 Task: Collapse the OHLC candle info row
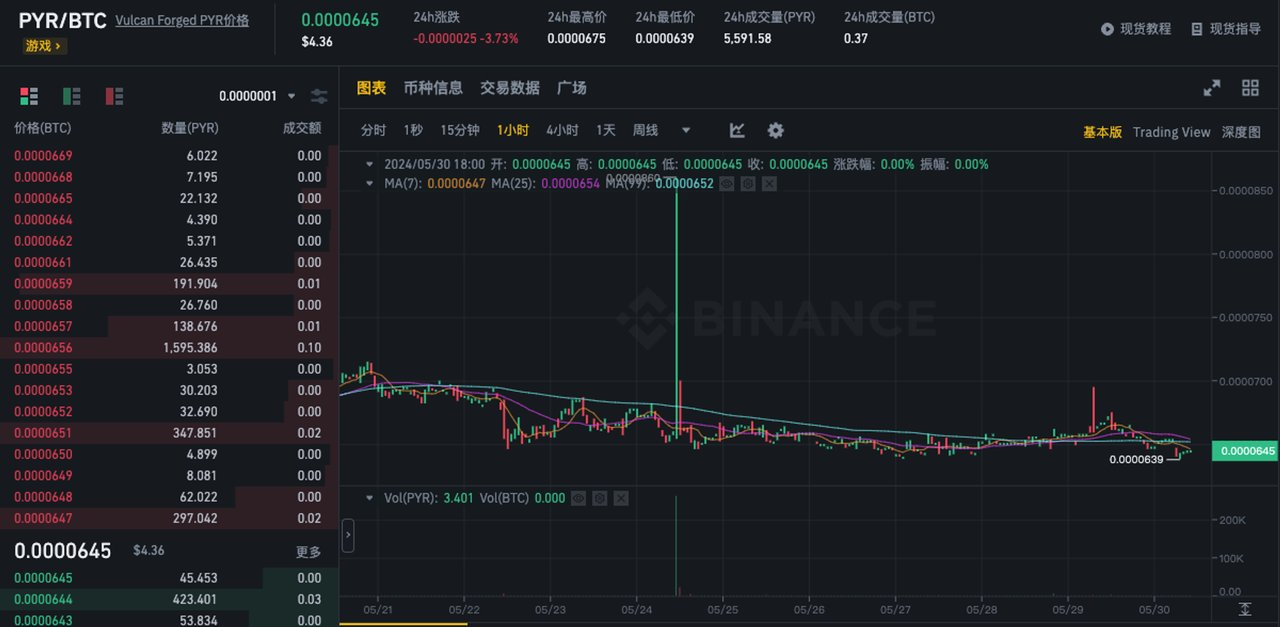(370, 164)
